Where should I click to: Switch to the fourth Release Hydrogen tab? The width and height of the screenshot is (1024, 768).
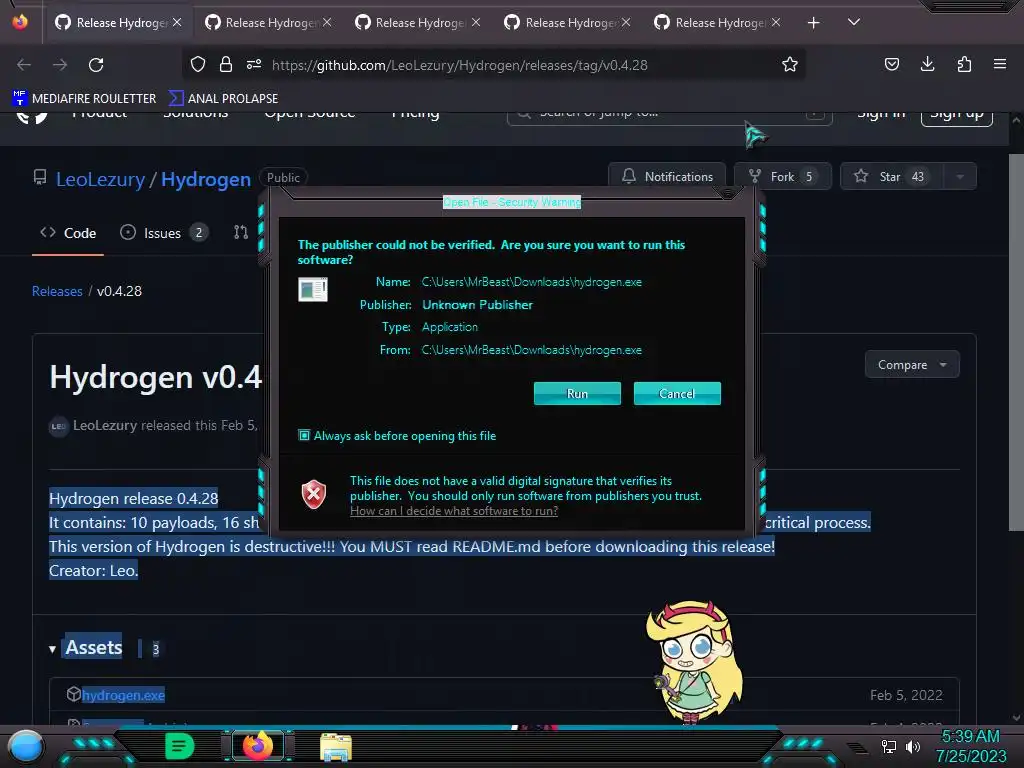568,23
